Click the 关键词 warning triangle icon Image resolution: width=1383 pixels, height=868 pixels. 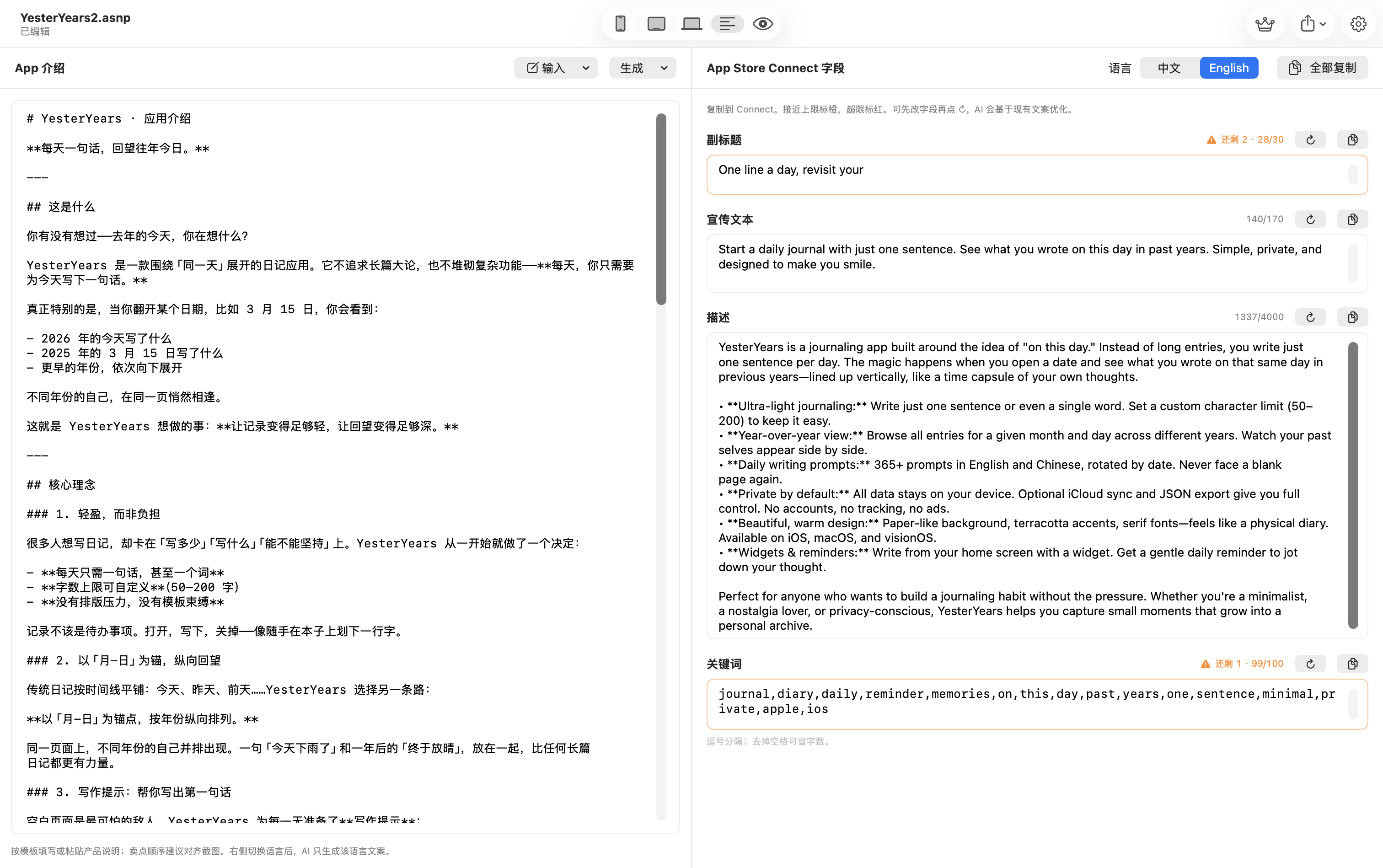[x=1206, y=664]
